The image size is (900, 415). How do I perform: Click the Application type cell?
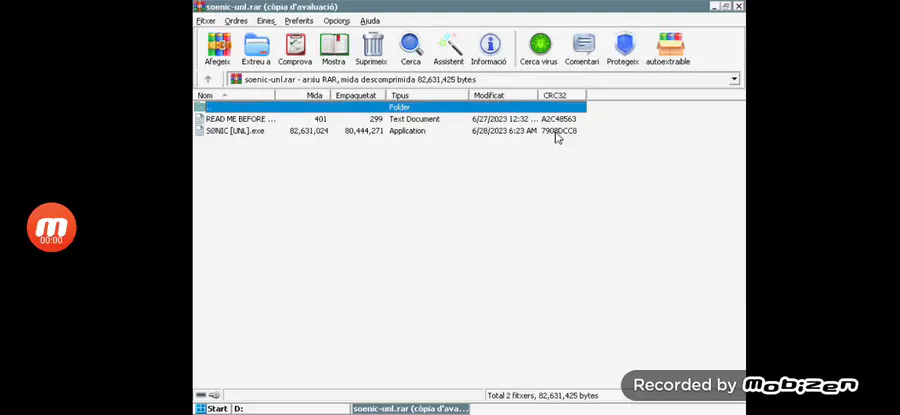407,131
